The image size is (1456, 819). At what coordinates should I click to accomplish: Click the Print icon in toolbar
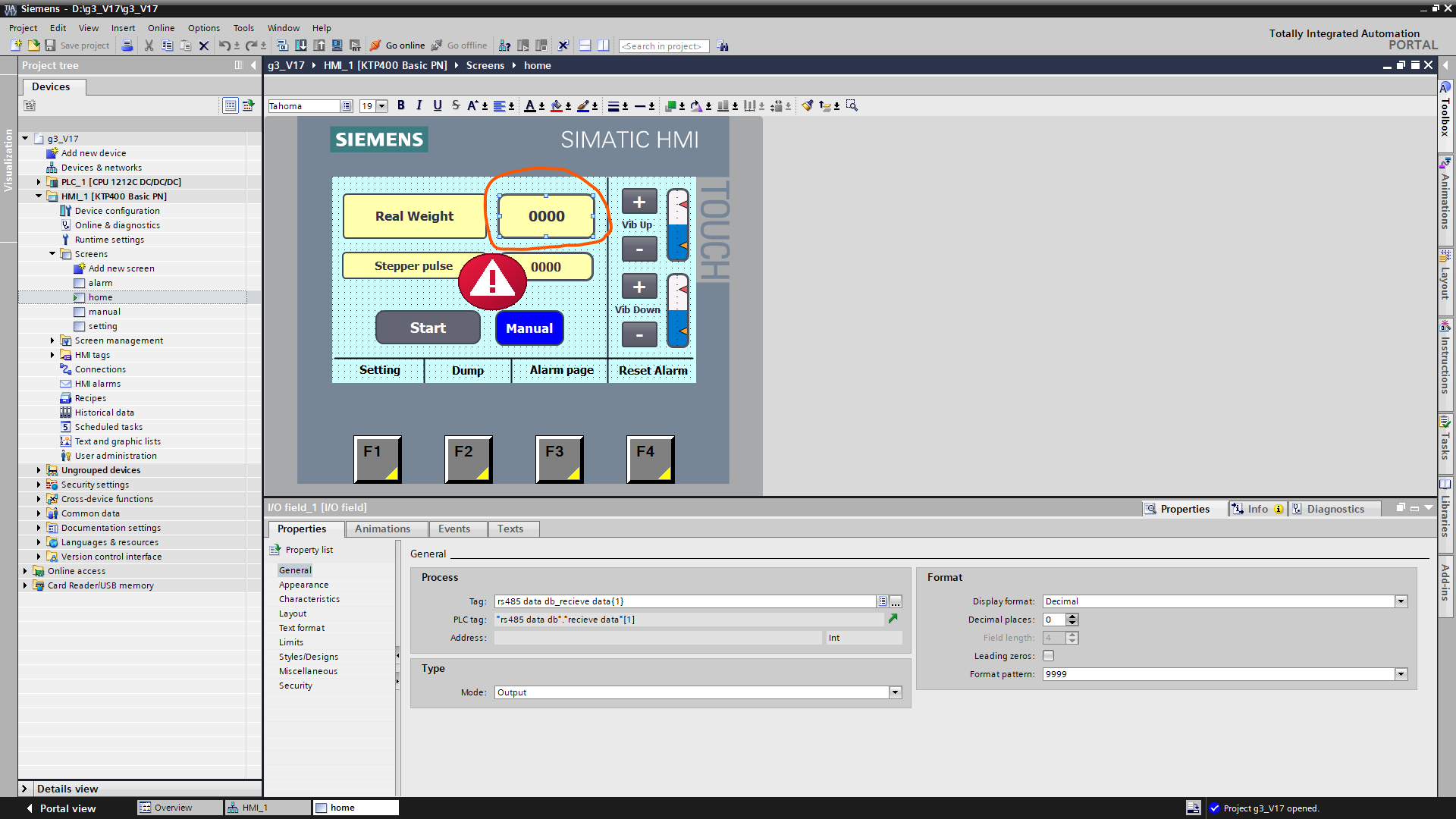[127, 45]
